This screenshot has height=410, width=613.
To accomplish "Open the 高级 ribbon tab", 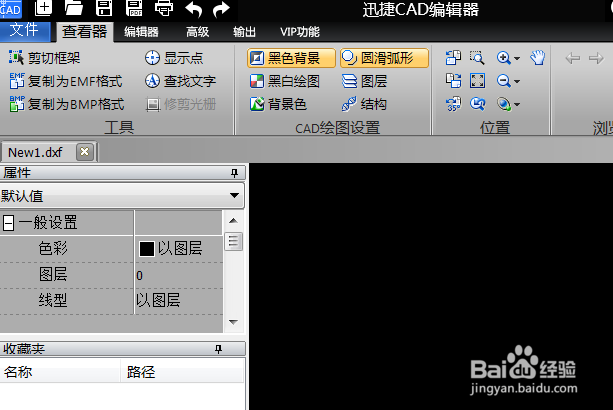I will click(197, 32).
